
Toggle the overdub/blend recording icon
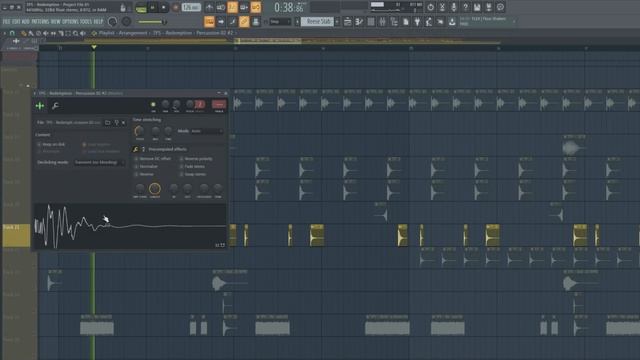[x=244, y=7]
